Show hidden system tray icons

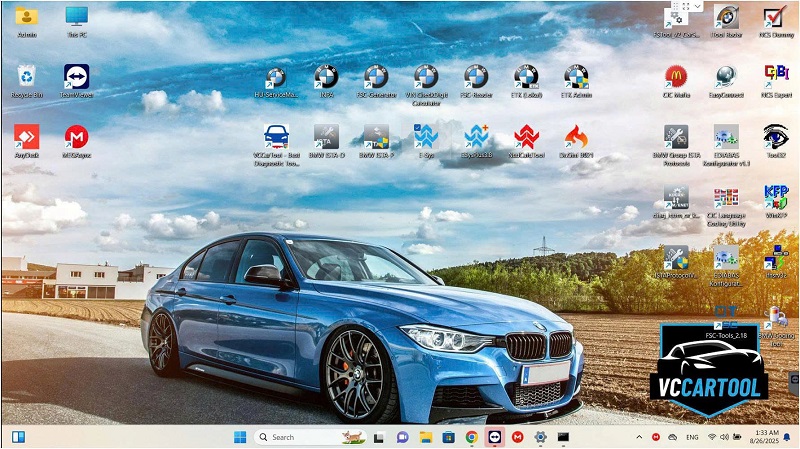point(639,437)
